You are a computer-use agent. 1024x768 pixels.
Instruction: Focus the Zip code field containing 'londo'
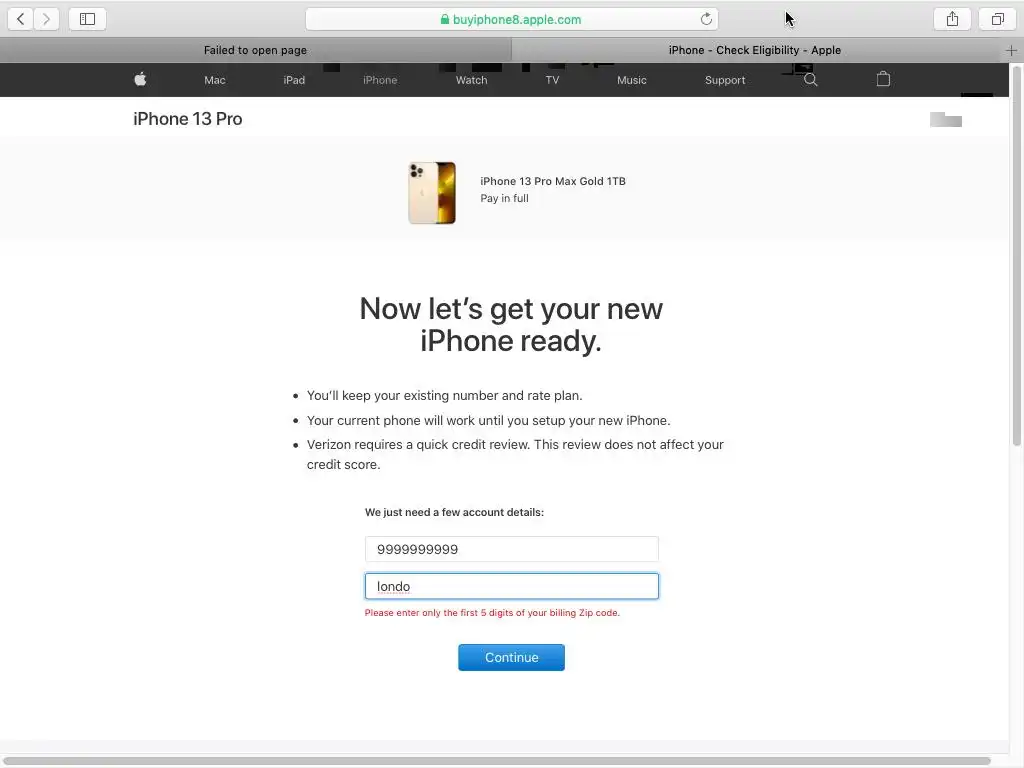pos(511,586)
